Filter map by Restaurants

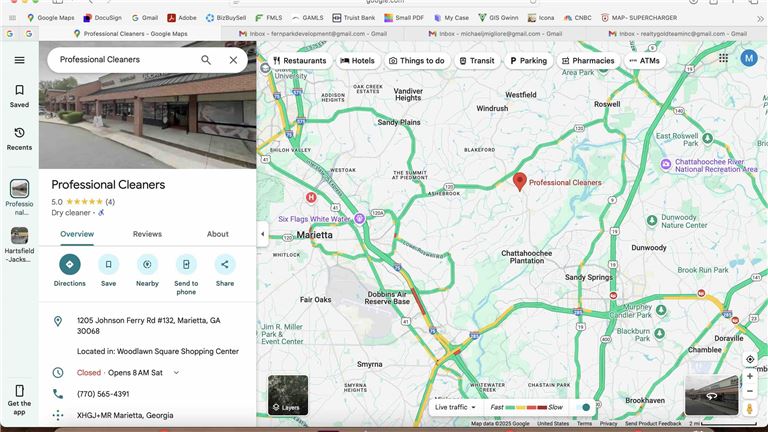299,61
